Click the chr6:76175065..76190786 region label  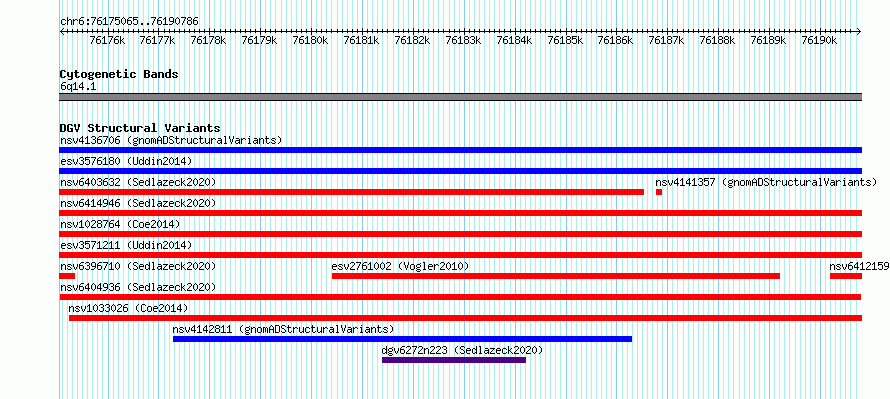tap(129, 22)
